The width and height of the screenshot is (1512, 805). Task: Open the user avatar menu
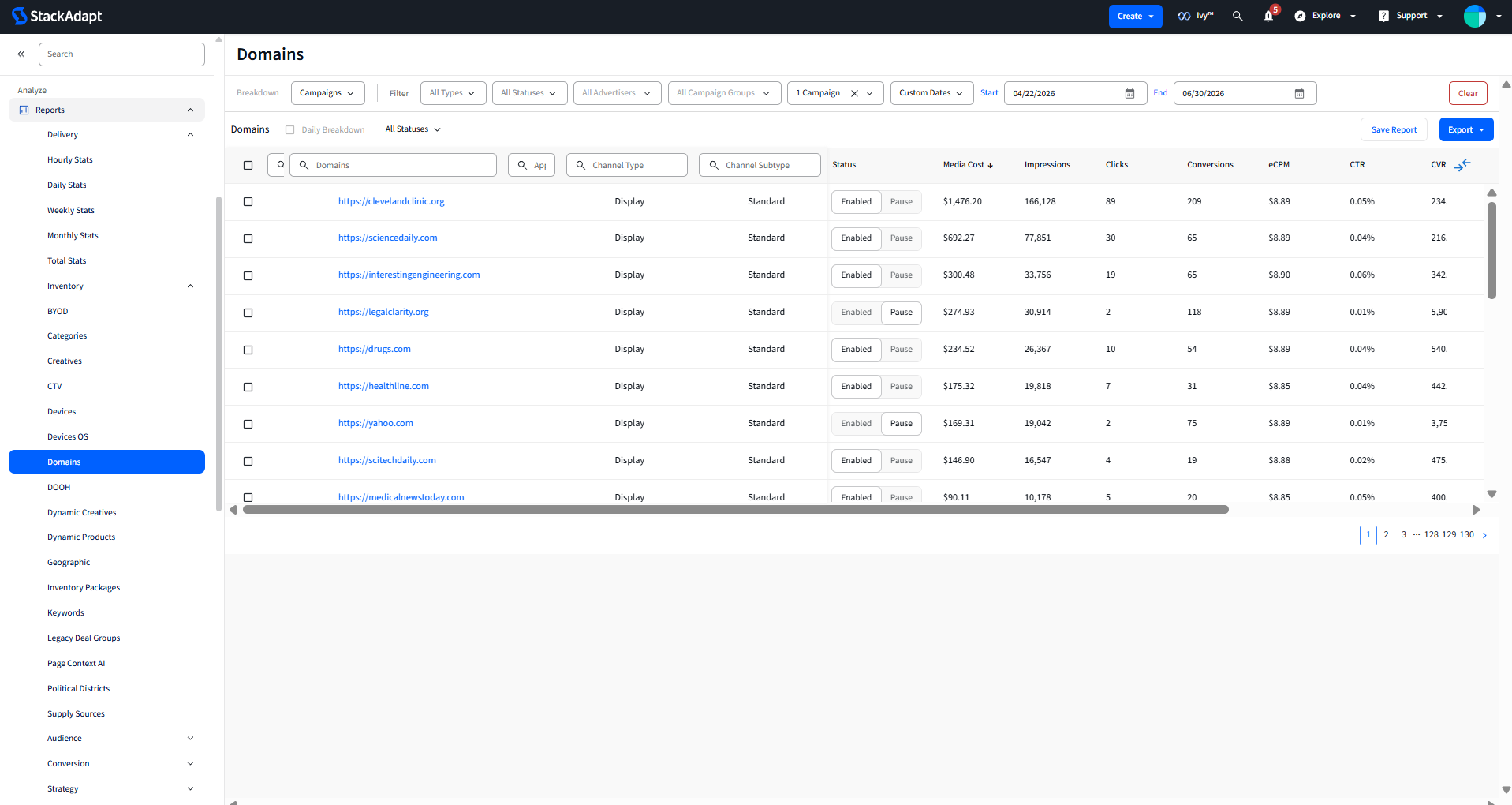click(x=1474, y=16)
